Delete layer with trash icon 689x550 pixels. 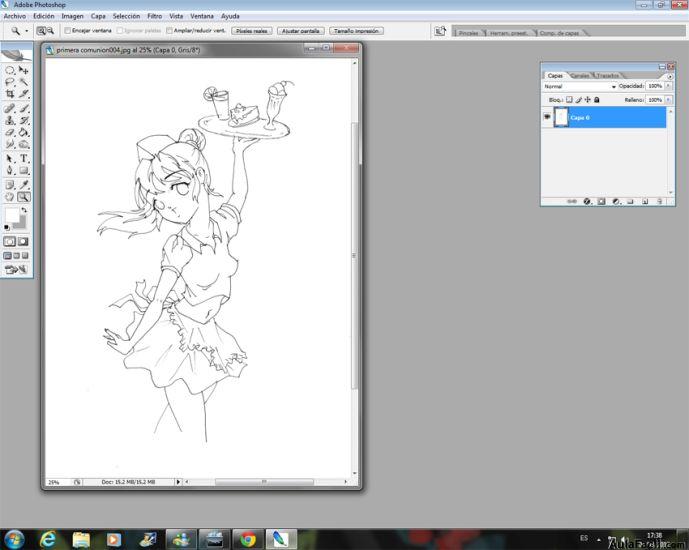[x=659, y=201]
